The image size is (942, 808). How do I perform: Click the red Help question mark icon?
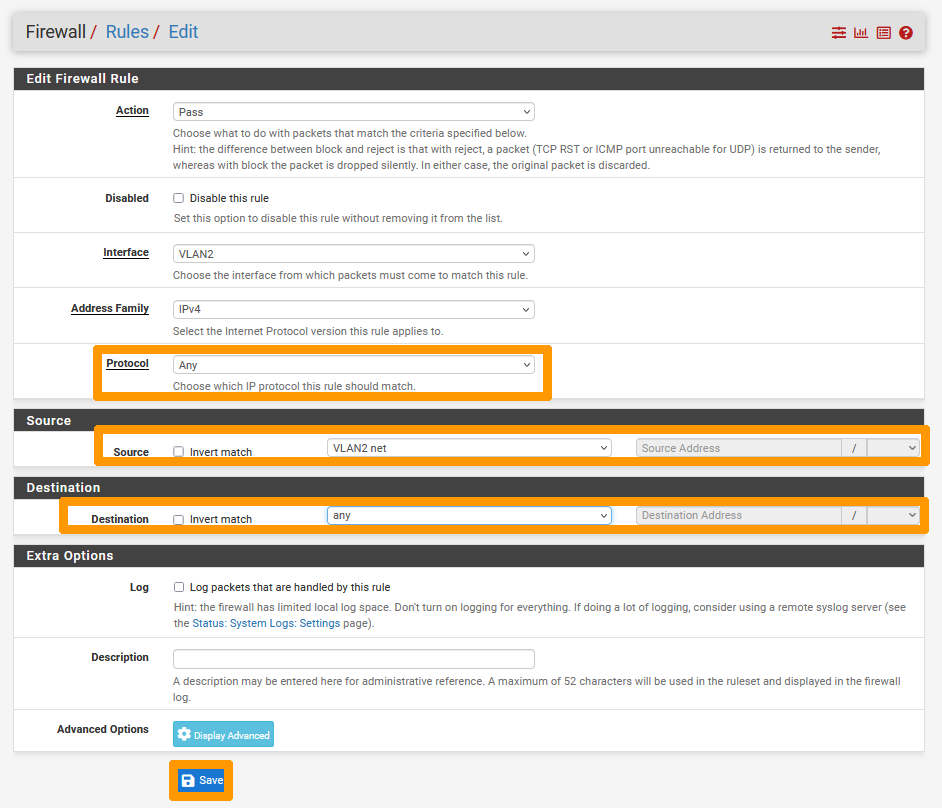pyautogui.click(x=906, y=33)
